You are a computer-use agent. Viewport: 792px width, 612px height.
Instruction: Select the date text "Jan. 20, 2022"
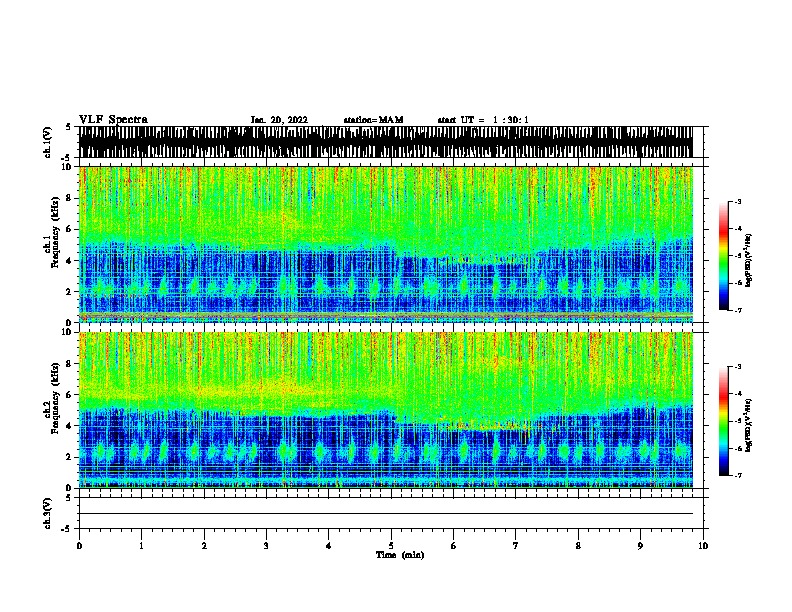point(279,120)
